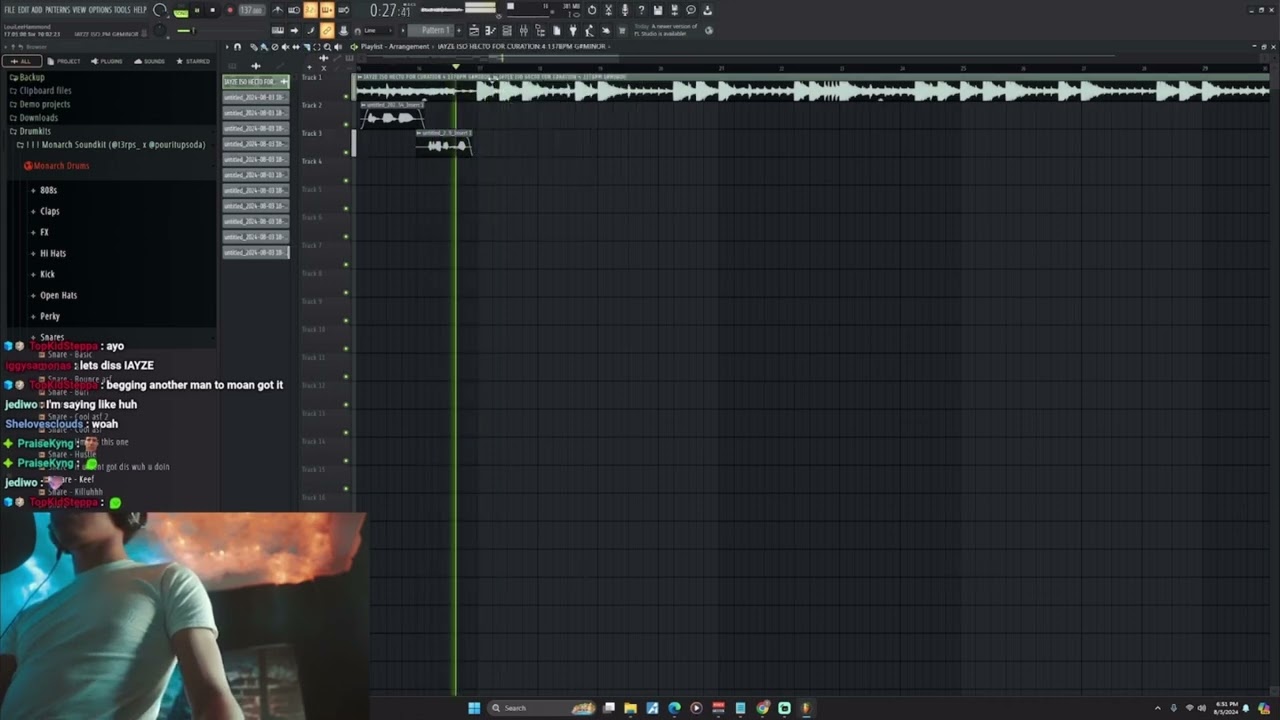Click the one-click recording microphone icon
This screenshot has height=720, width=1280.
[625, 10]
